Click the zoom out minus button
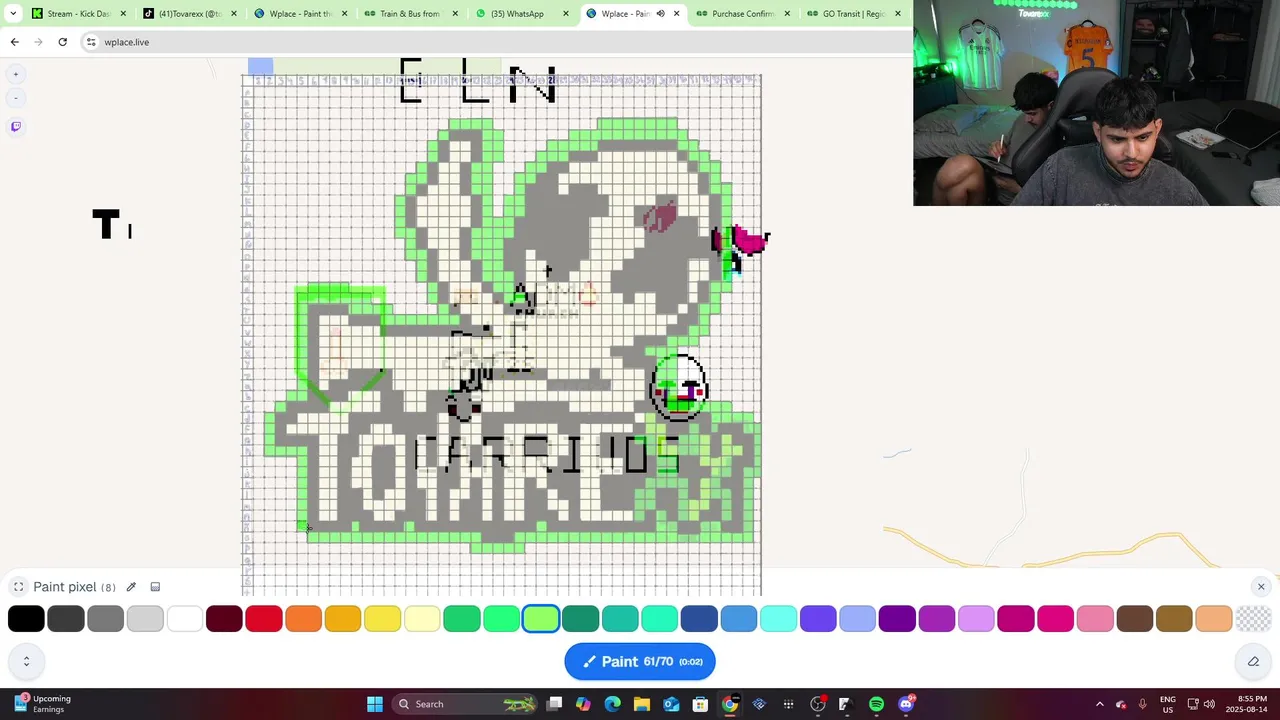 [16, 98]
